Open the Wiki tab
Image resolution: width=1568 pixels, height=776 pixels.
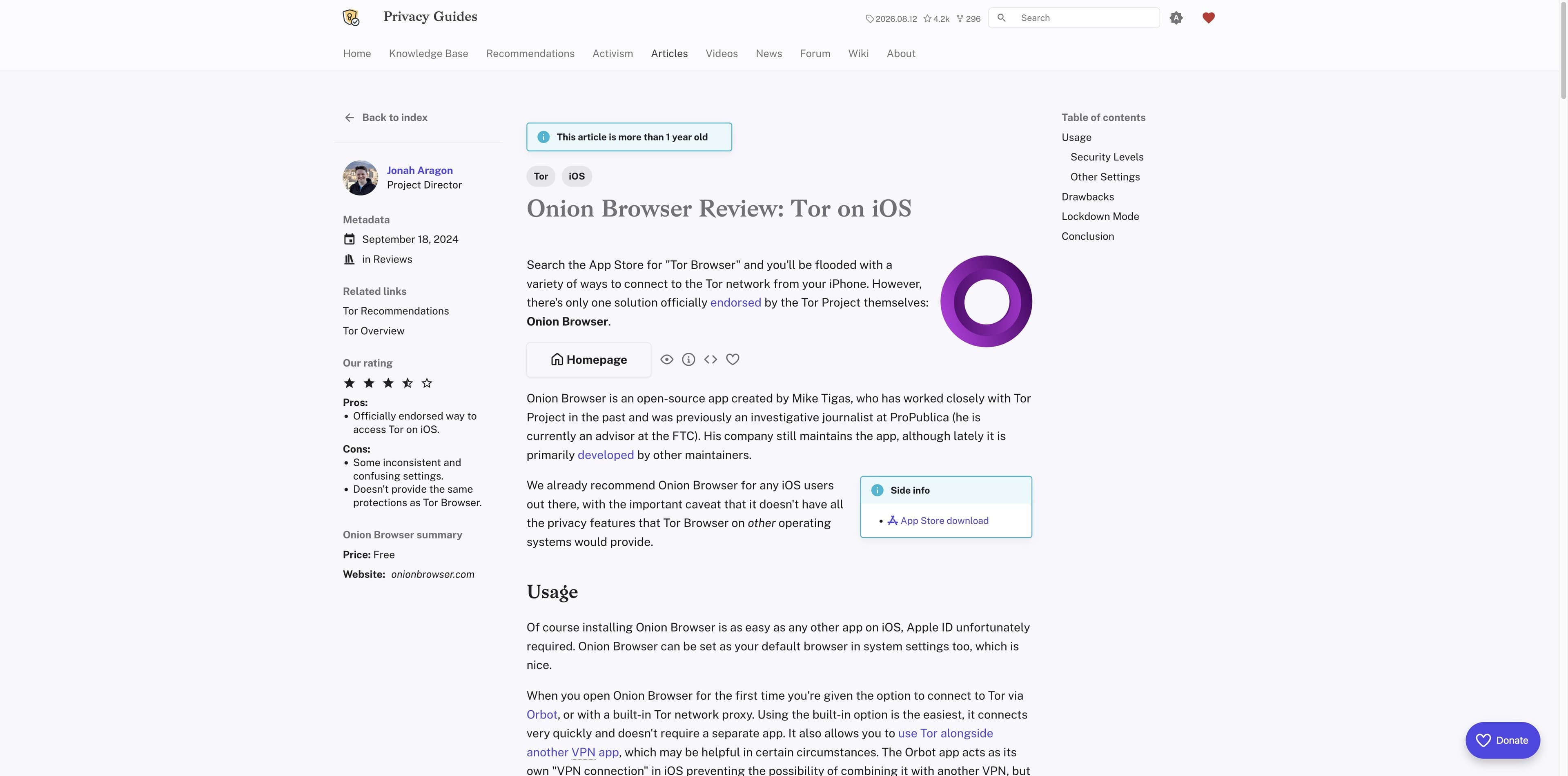point(858,53)
